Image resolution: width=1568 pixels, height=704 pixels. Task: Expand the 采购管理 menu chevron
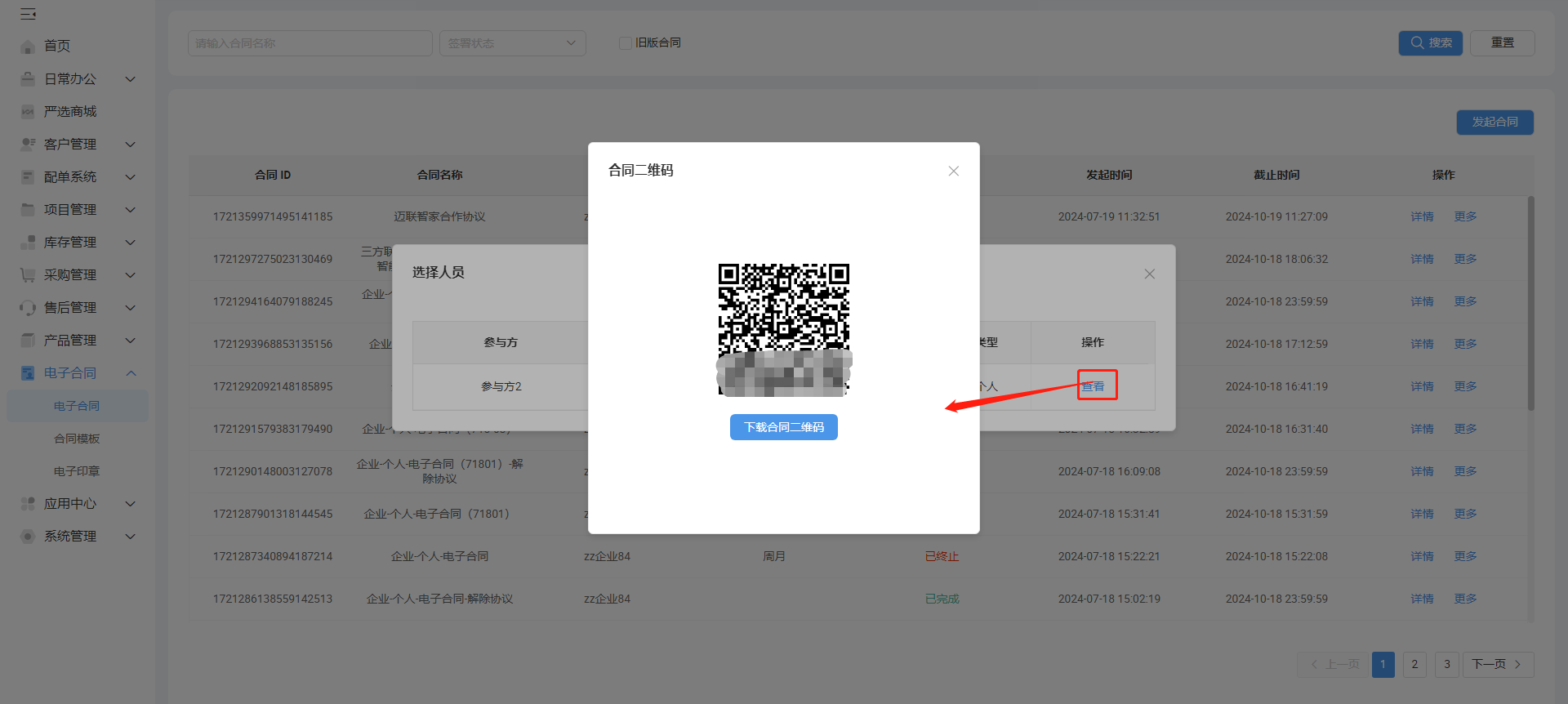130,275
